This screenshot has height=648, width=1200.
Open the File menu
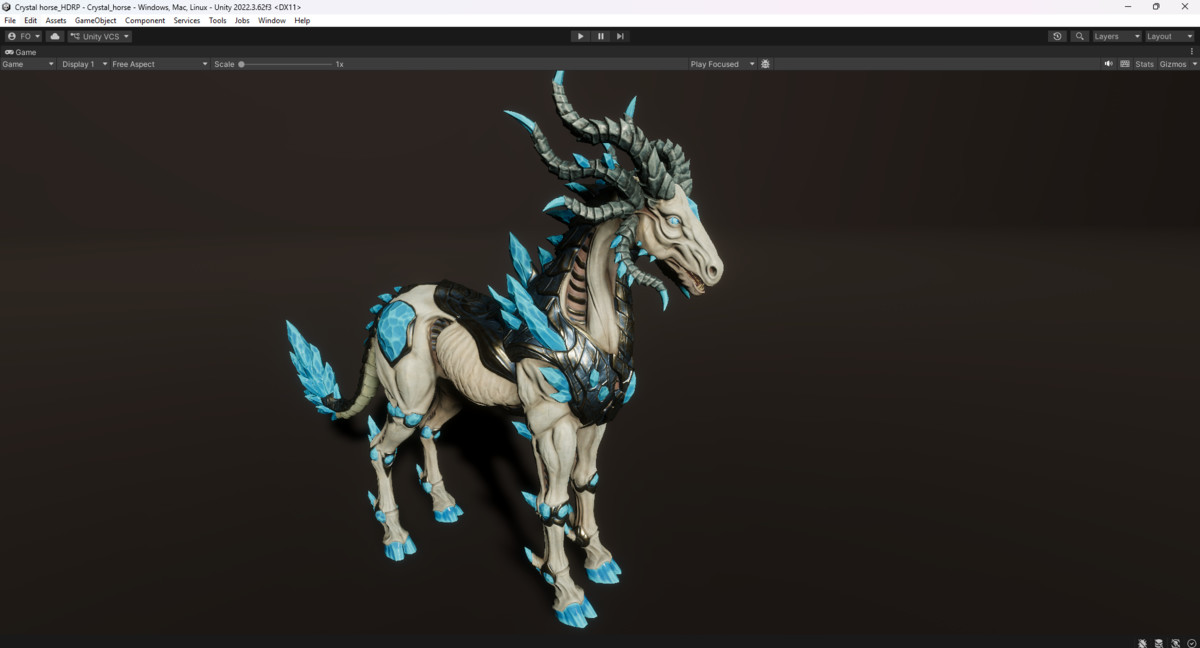point(10,20)
